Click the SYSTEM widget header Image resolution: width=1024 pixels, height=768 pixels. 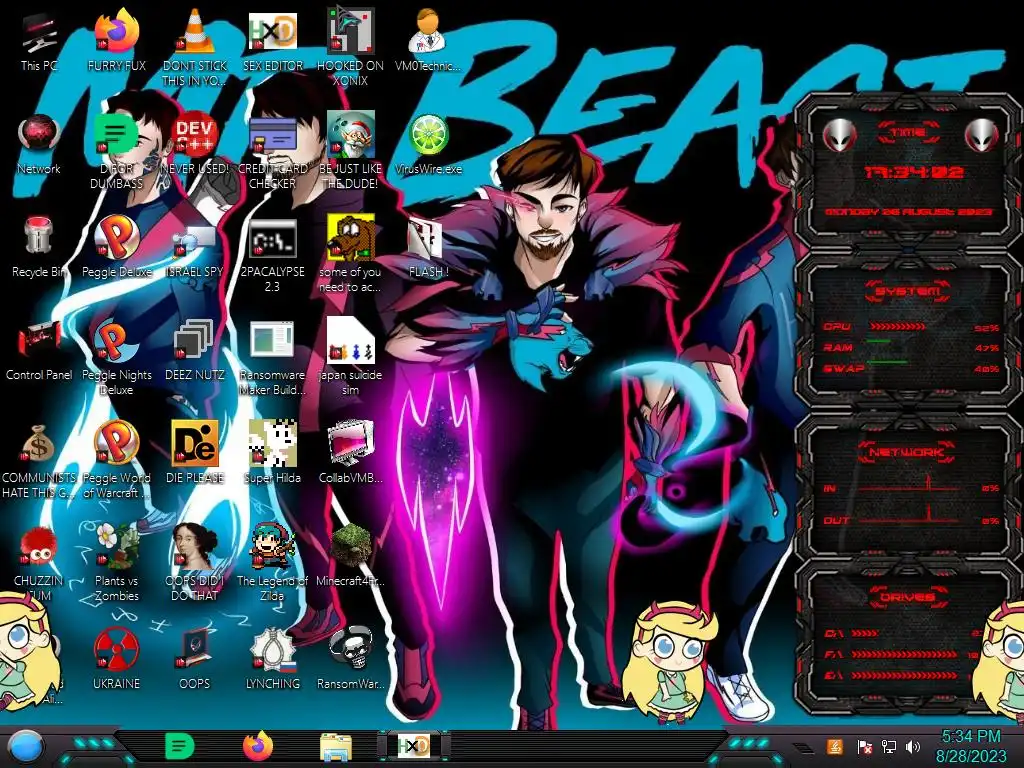click(908, 291)
